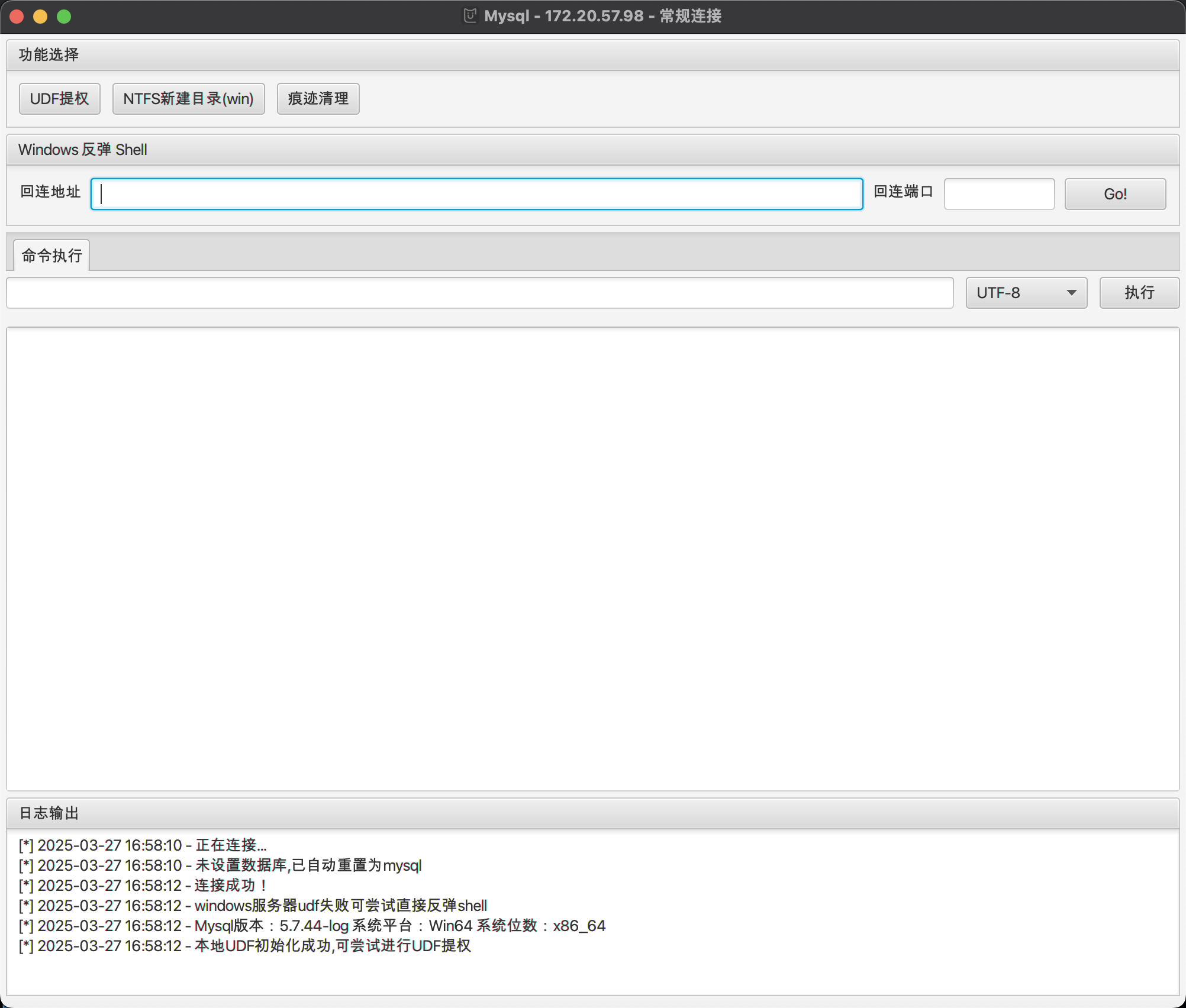Select log line windows服务器udf失败可尝试直接反弹shell
The width and height of the screenshot is (1186, 1008).
(253, 906)
